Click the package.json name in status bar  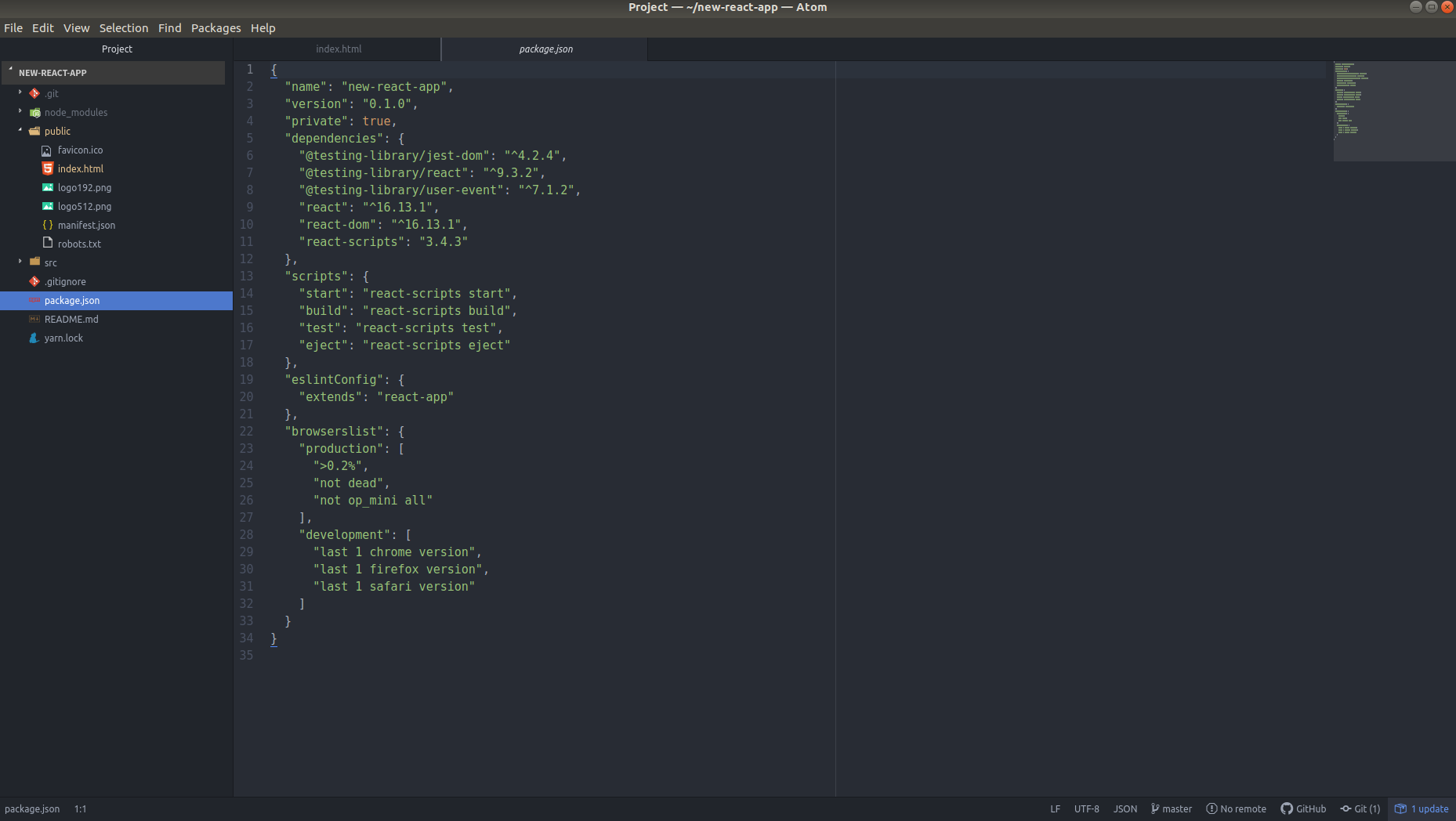point(32,808)
